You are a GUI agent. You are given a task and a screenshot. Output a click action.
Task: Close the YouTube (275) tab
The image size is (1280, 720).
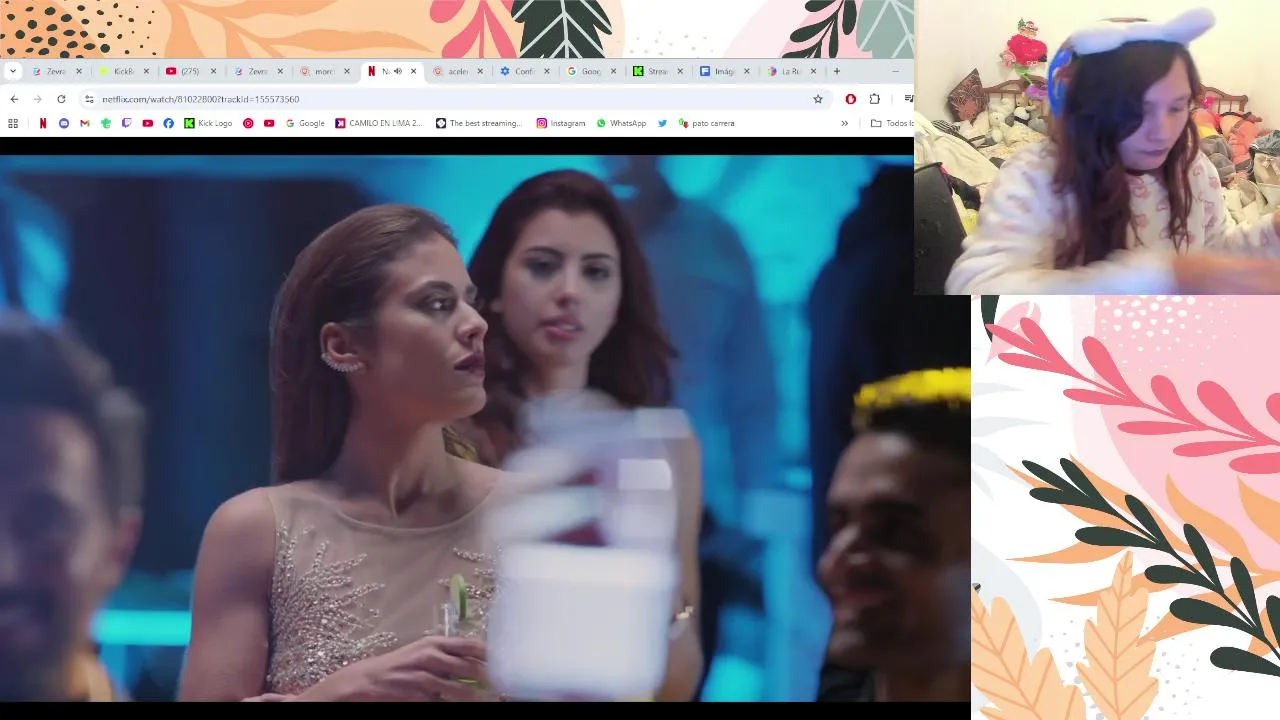213,71
